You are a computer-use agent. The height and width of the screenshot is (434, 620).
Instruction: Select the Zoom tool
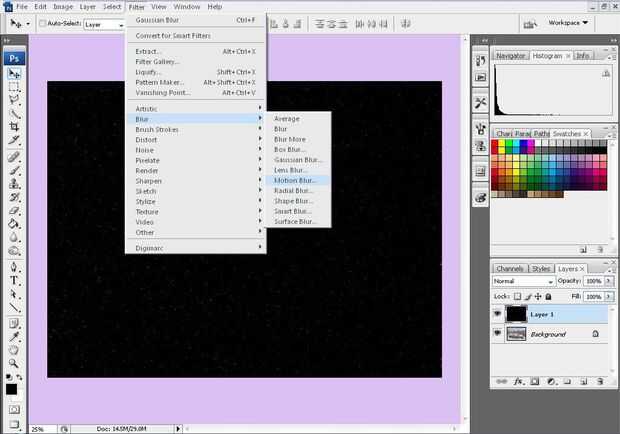[14, 363]
